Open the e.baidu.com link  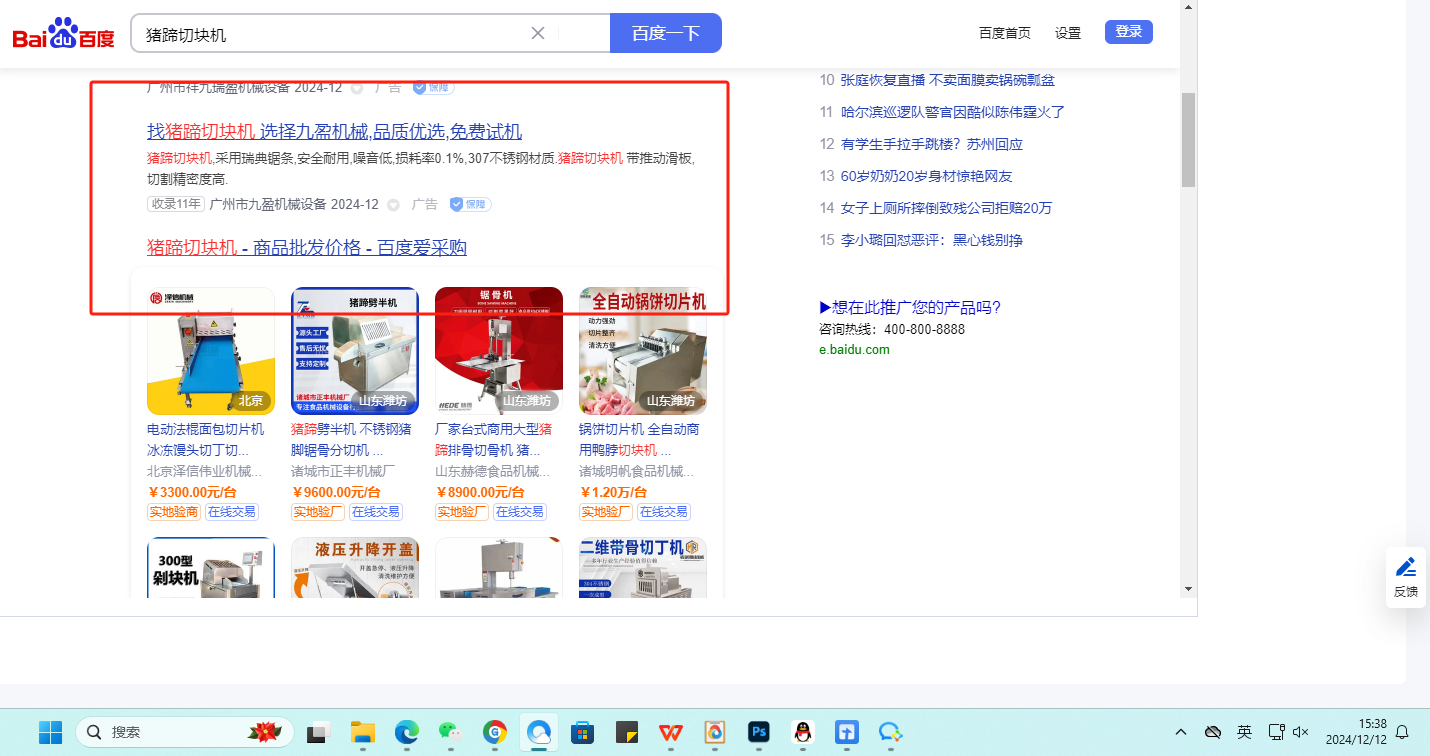(854, 349)
